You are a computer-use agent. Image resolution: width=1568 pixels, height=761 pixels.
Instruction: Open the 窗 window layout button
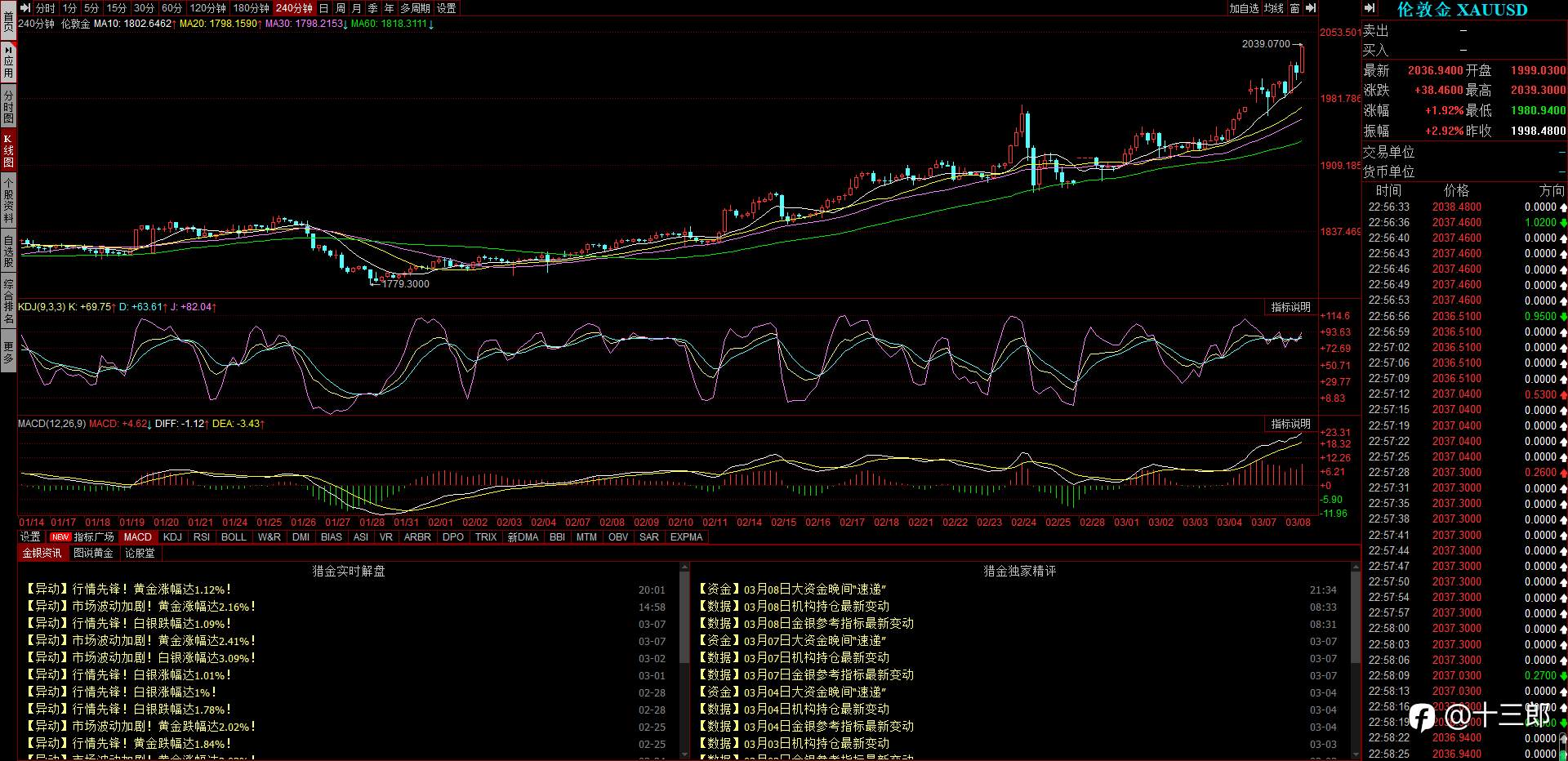point(1294,8)
